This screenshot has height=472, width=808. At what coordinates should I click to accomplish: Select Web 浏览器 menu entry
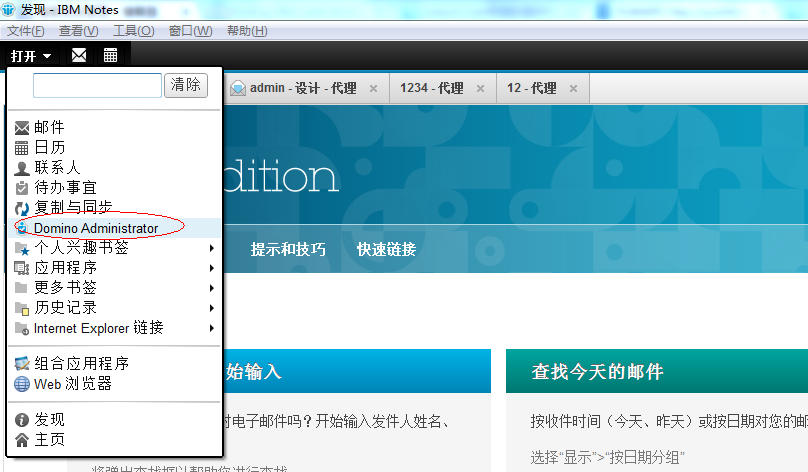[114, 384]
